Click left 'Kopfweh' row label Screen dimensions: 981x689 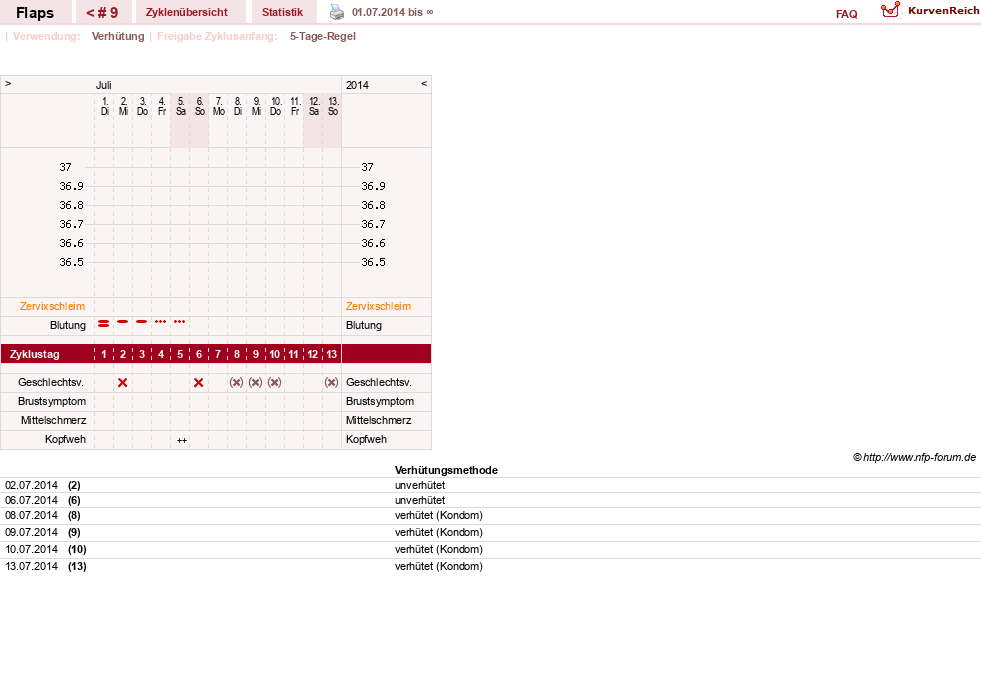[x=65, y=439]
